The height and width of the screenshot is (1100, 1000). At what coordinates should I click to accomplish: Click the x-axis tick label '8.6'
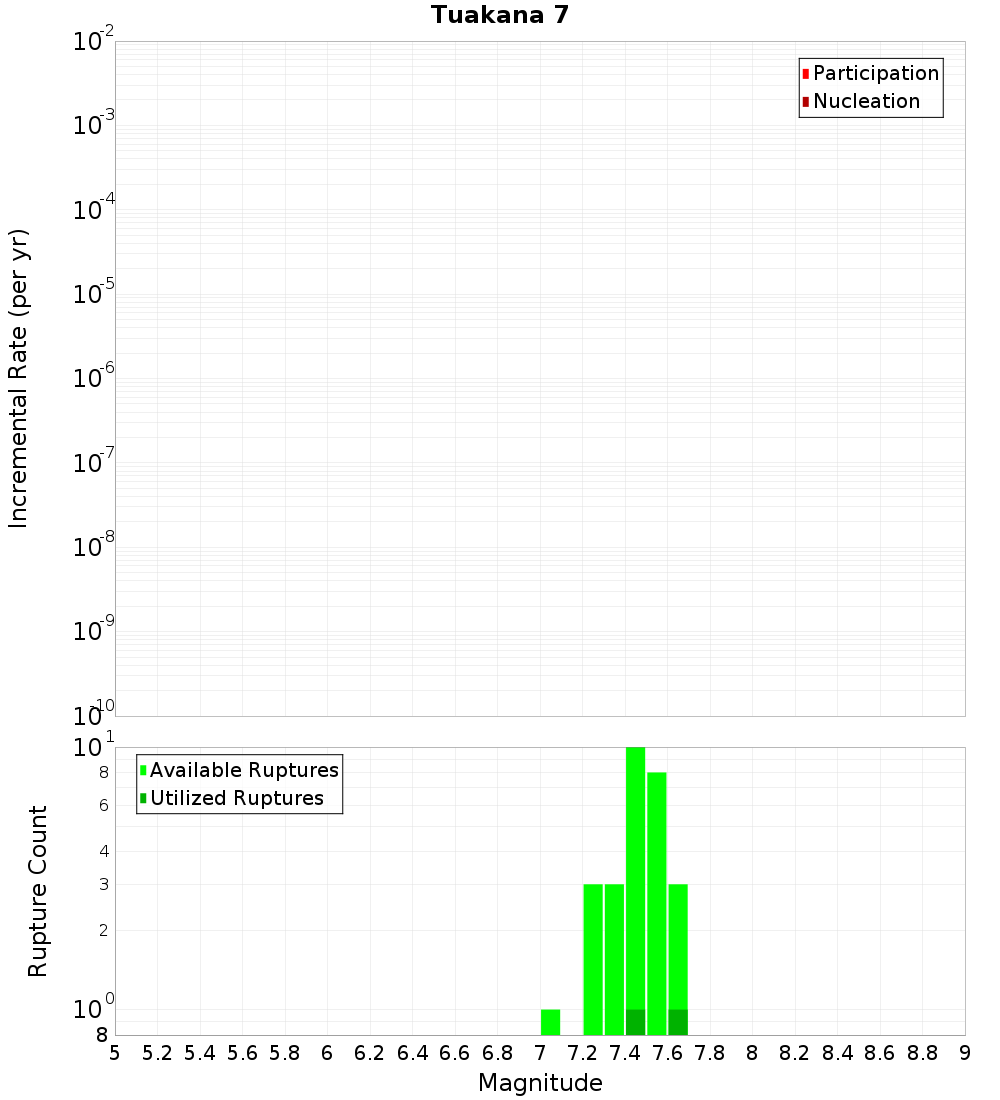click(x=880, y=1054)
